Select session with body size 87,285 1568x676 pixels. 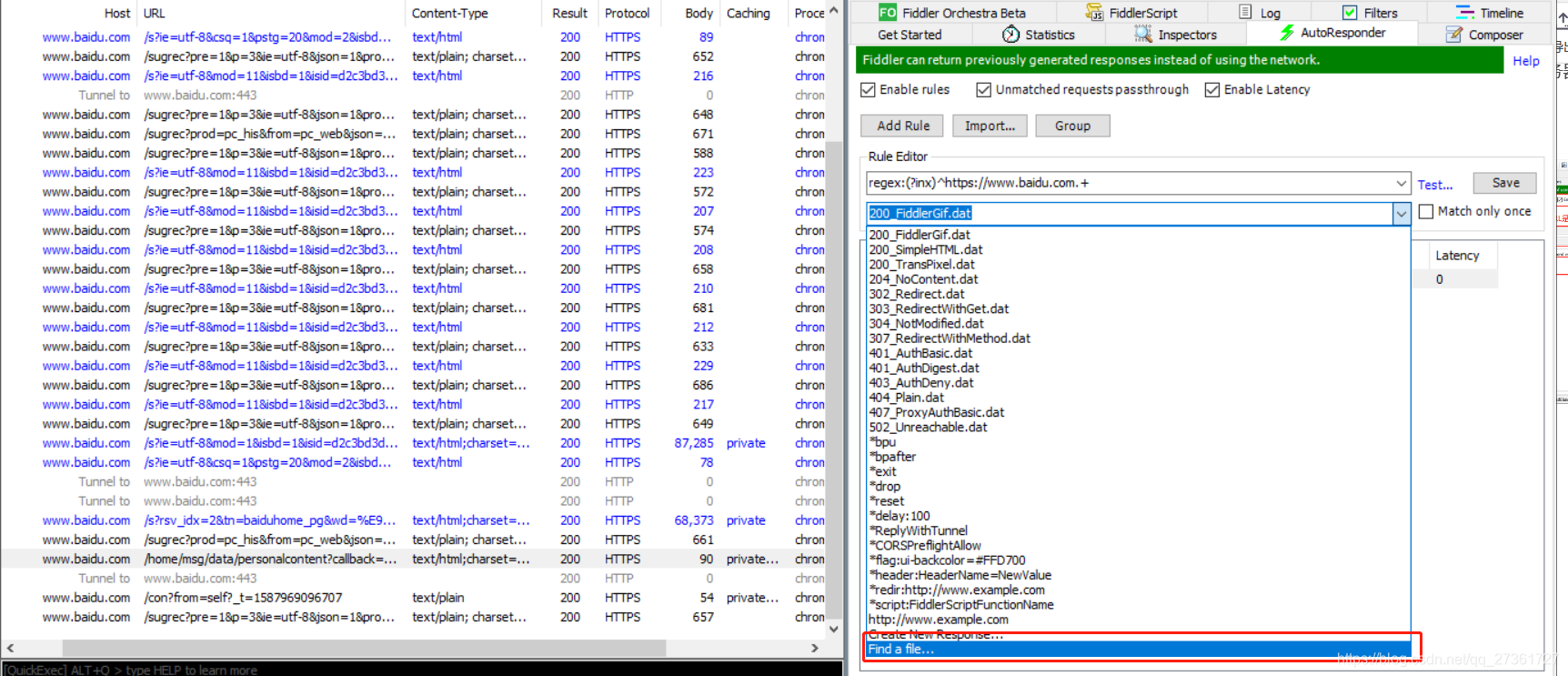(x=414, y=443)
